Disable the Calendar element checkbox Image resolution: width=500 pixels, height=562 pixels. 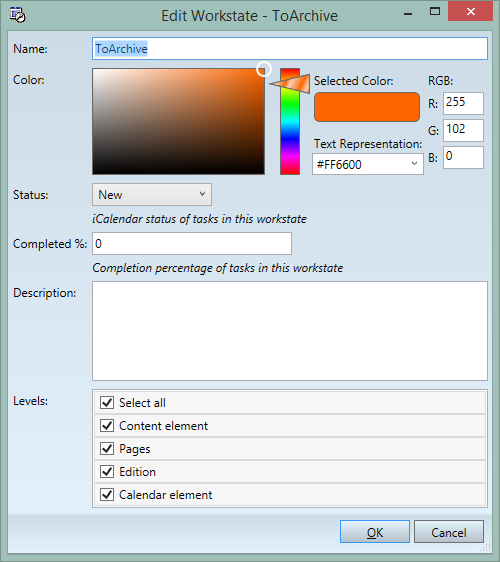click(x=107, y=495)
